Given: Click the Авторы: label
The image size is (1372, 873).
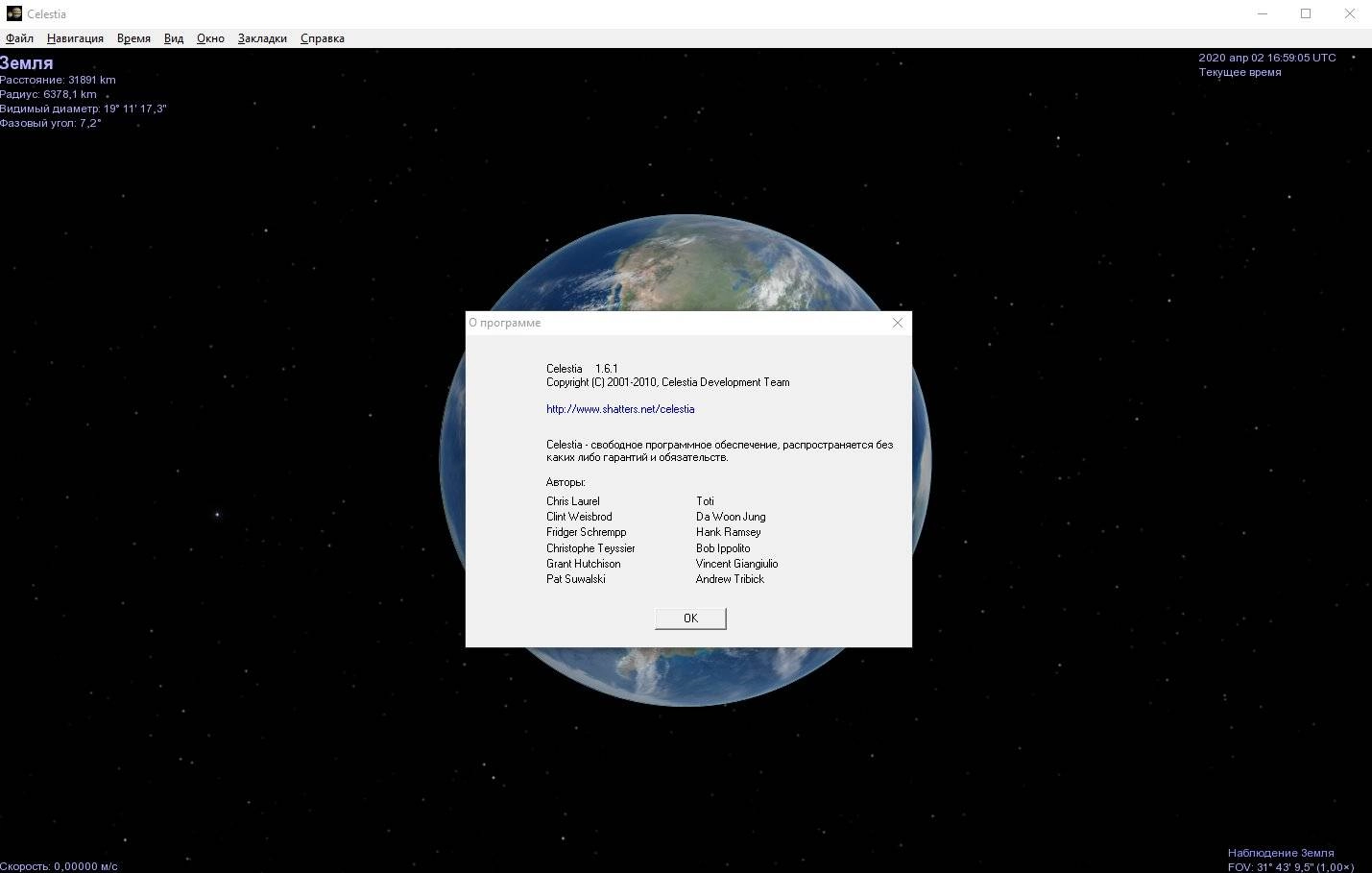Looking at the screenshot, I should [x=566, y=482].
